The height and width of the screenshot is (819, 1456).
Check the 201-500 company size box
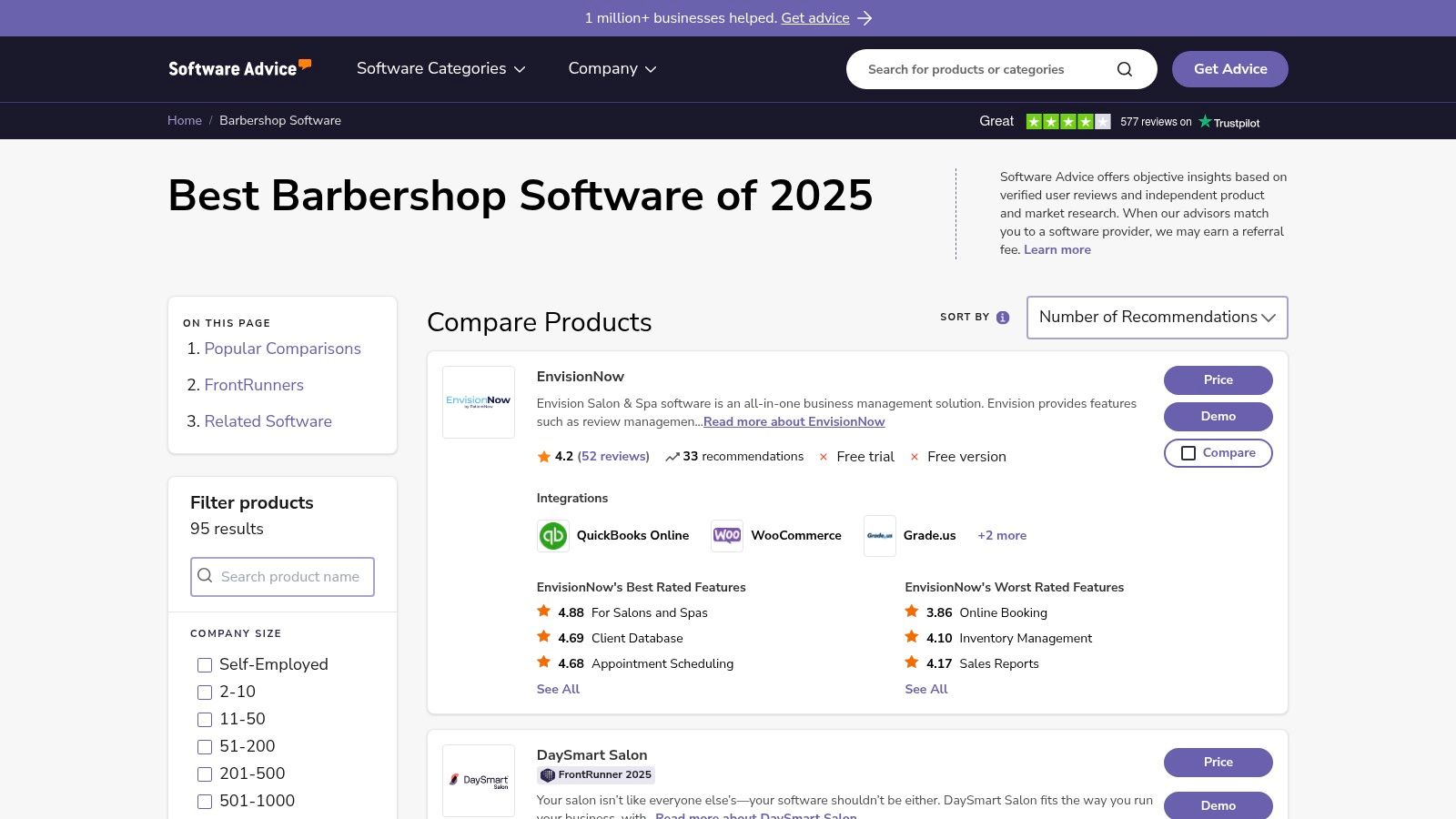tap(205, 774)
